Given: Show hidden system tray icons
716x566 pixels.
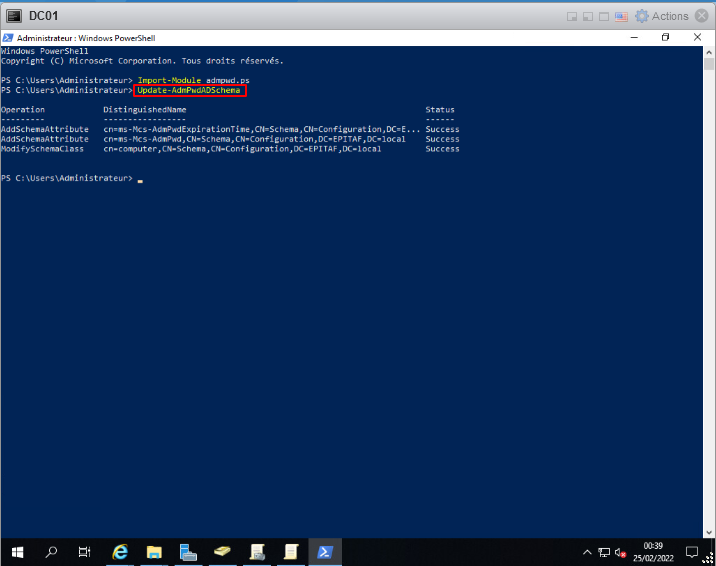Looking at the screenshot, I should click(587, 552).
